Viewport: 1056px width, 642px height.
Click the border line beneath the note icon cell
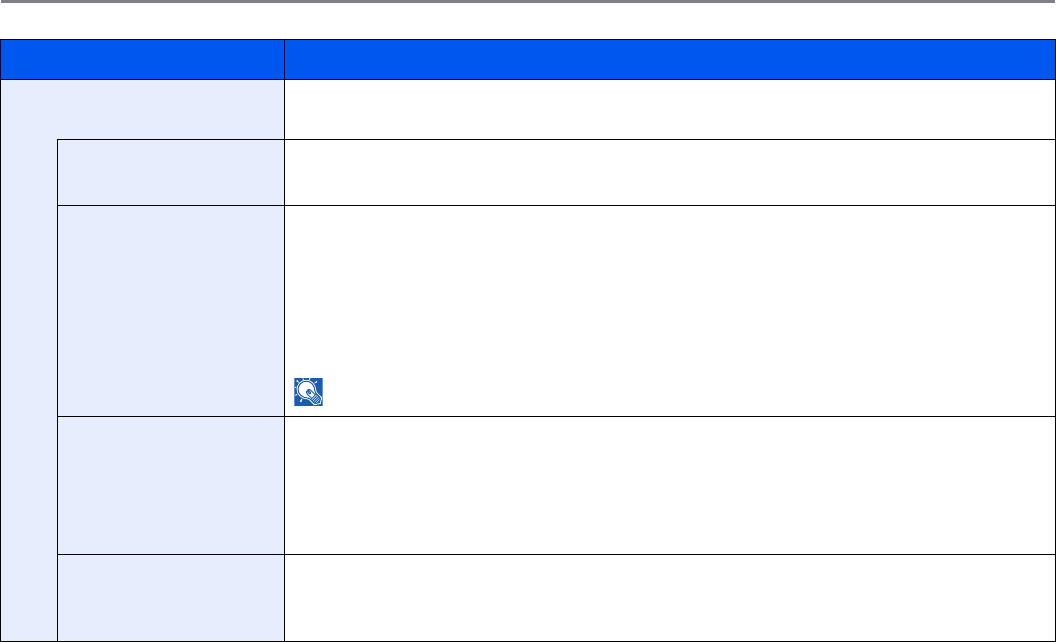point(669,416)
